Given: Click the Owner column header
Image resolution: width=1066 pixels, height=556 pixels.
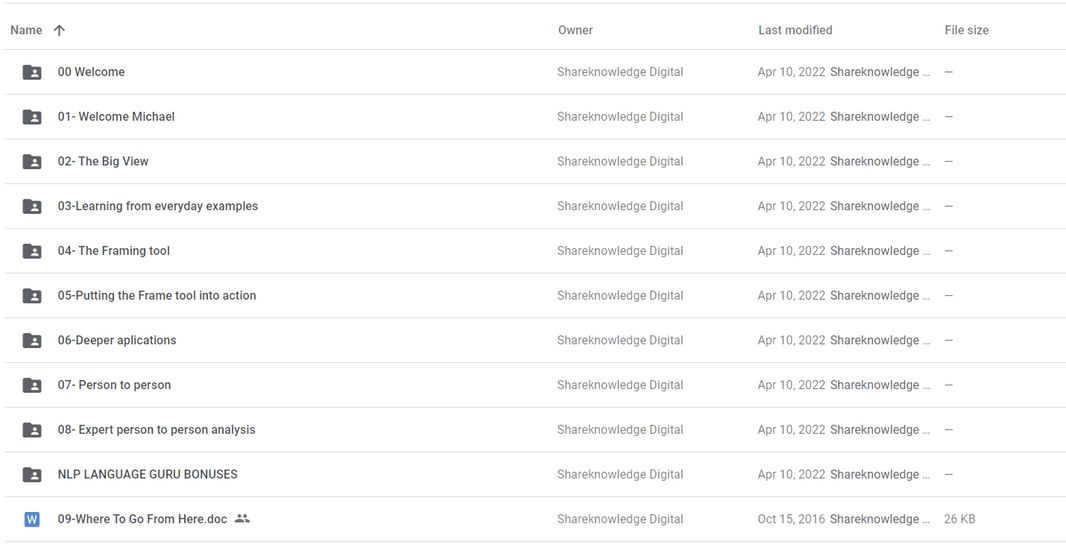Looking at the screenshot, I should [x=575, y=30].
